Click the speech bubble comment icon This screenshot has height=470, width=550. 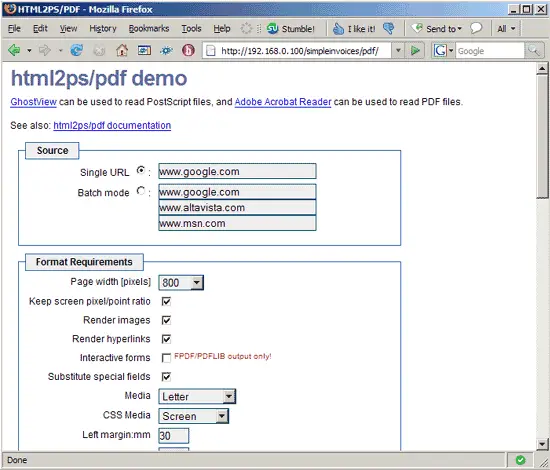click(x=476, y=28)
